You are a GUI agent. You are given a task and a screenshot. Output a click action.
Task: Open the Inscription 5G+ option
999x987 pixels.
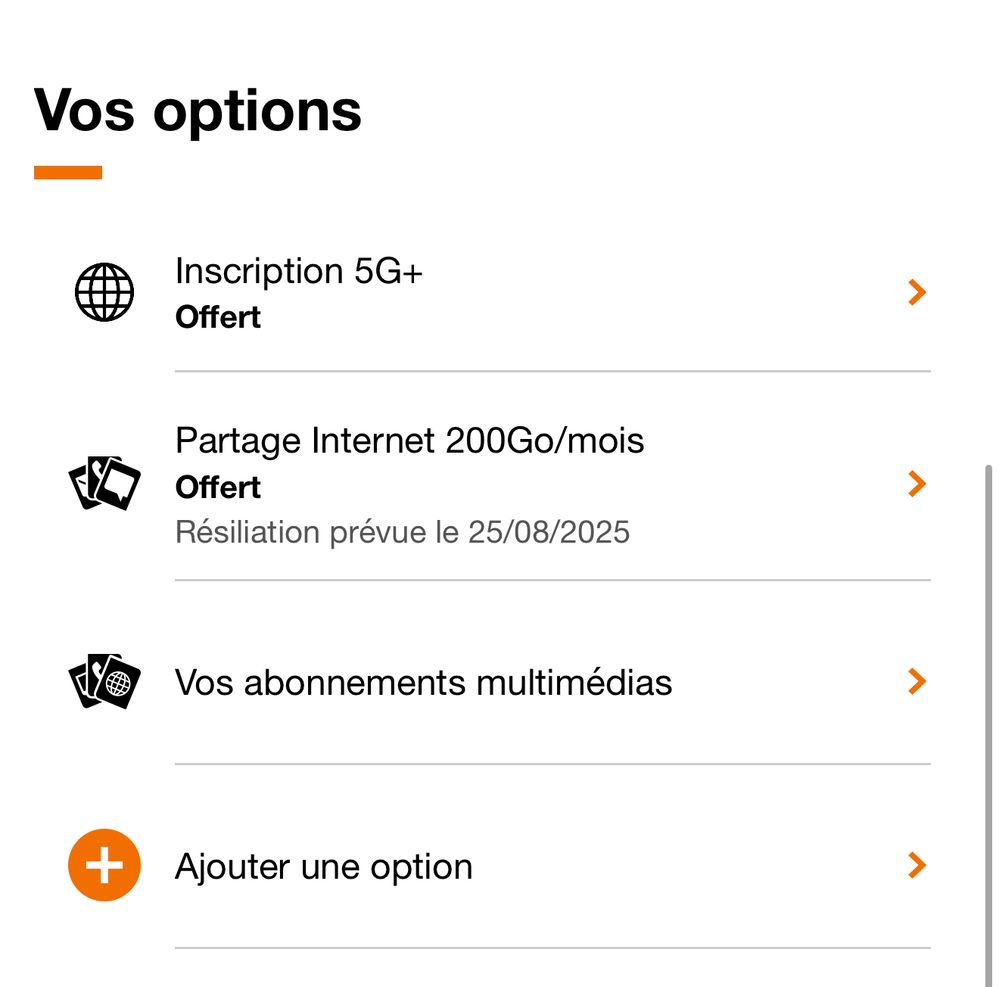coord(299,271)
